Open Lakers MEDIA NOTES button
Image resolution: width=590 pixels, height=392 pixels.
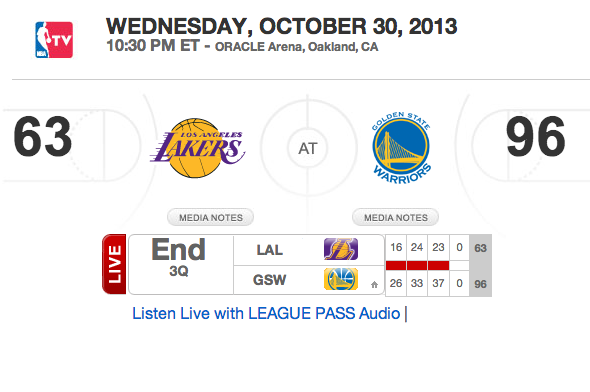210,217
